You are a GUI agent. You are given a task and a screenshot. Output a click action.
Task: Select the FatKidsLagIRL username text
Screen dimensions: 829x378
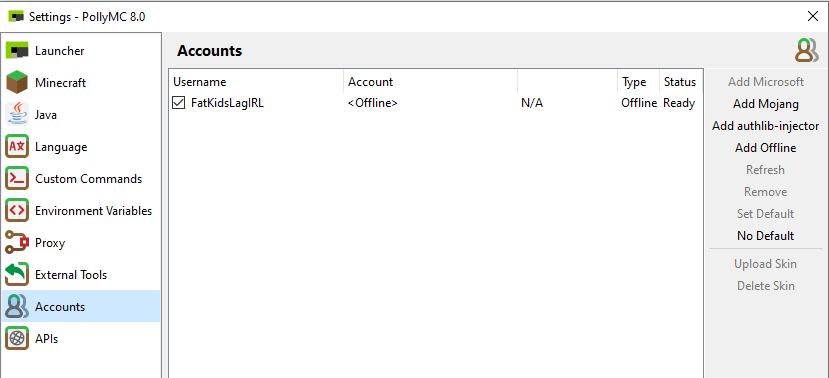(227, 103)
